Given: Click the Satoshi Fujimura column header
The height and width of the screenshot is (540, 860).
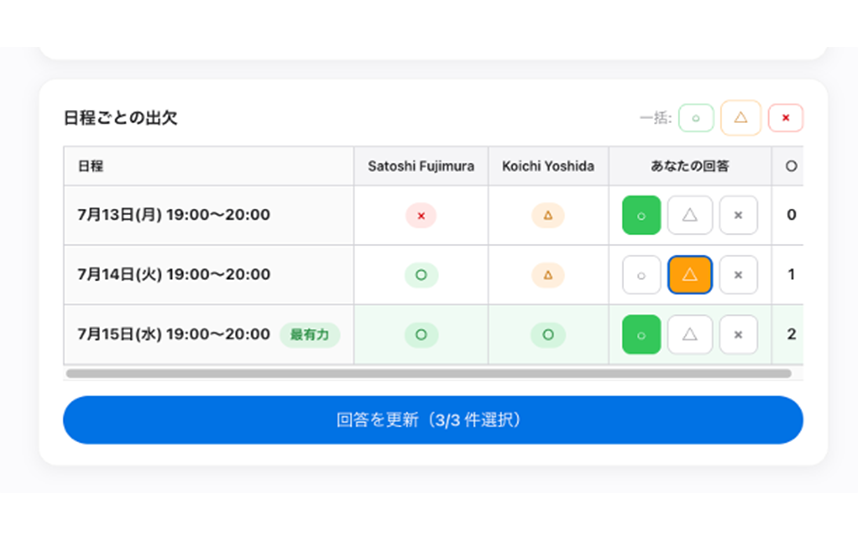Looking at the screenshot, I should [x=421, y=166].
